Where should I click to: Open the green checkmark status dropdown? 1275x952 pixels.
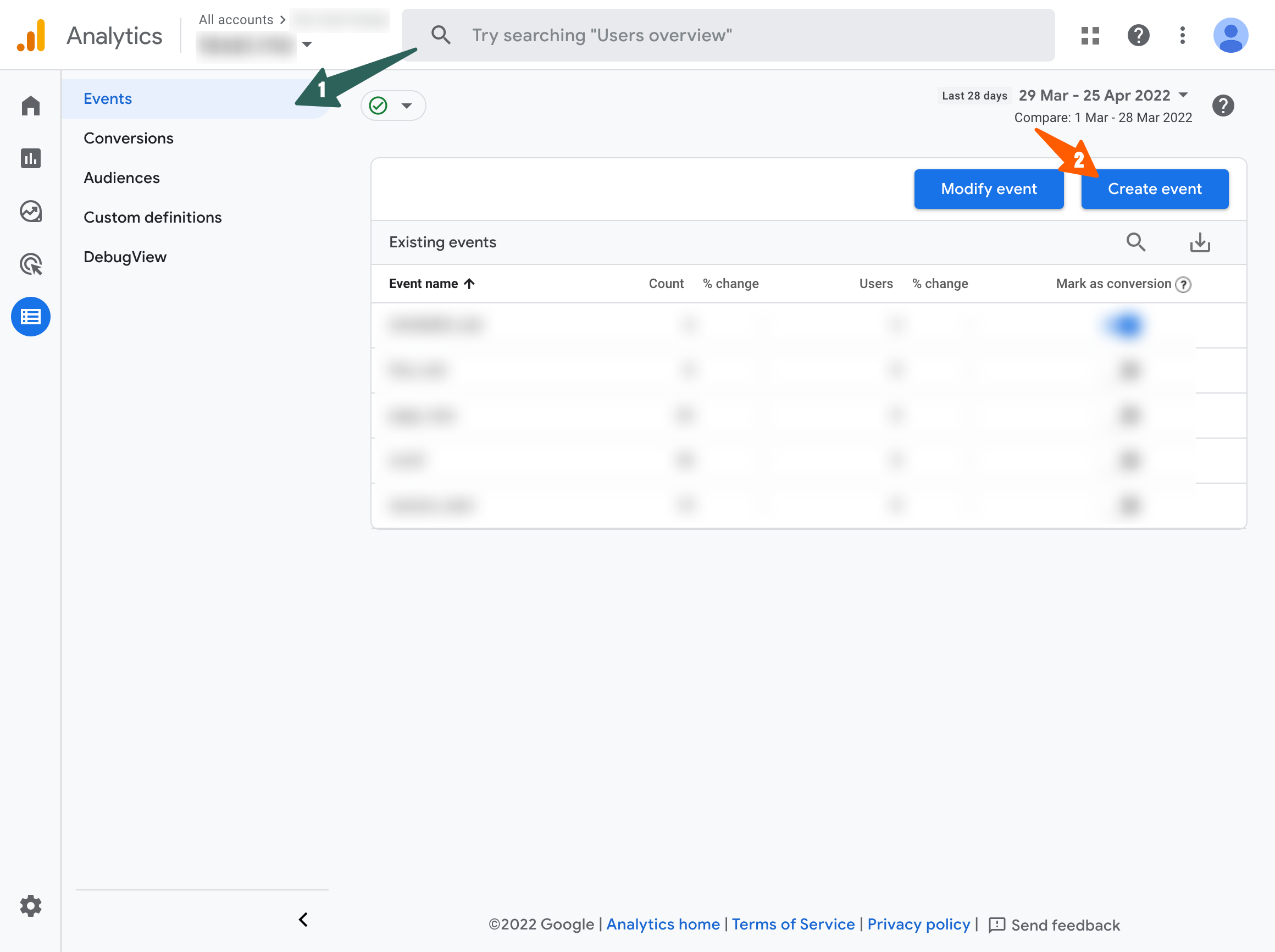[x=393, y=106]
